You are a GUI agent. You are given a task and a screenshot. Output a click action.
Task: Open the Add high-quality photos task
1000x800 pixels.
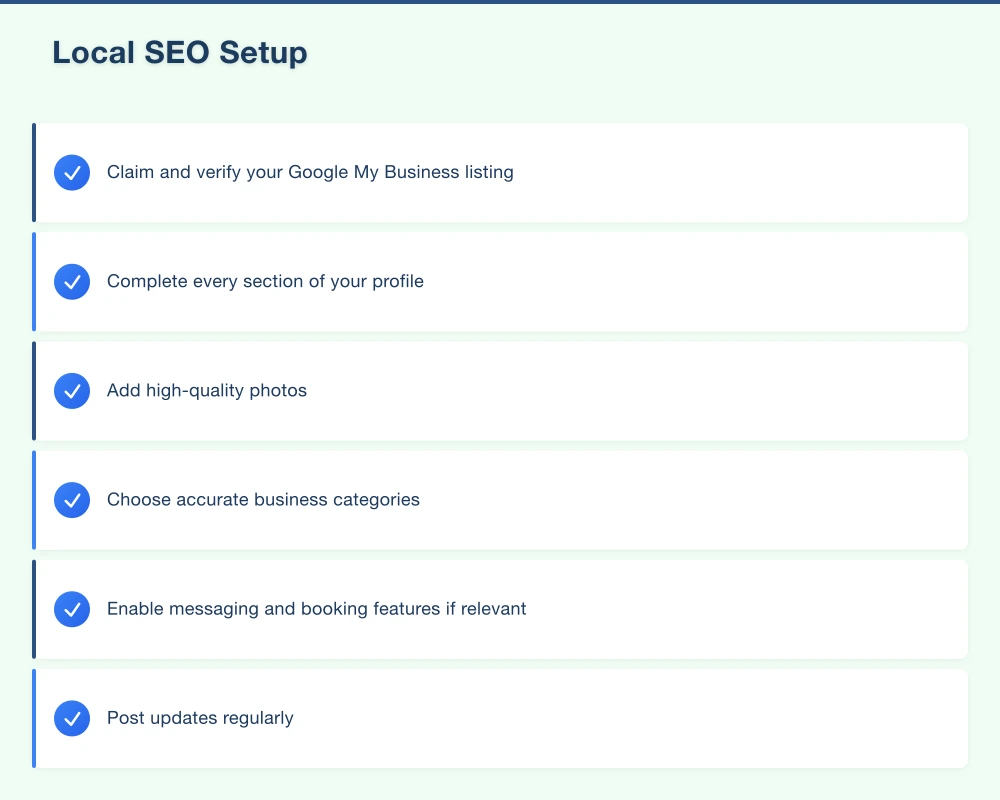(x=206, y=391)
